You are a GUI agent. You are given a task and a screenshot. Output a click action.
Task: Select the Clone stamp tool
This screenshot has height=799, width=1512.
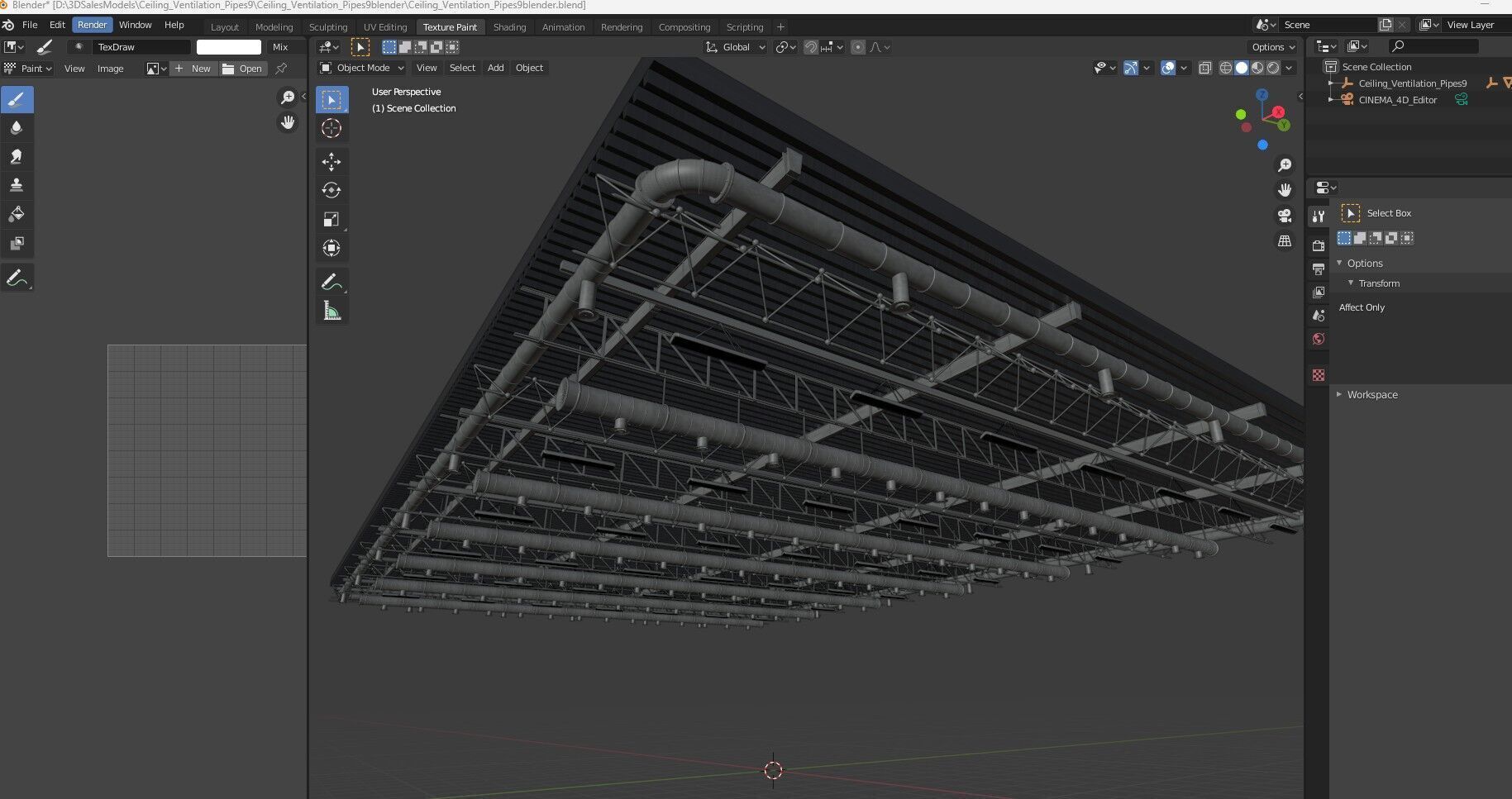pyautogui.click(x=17, y=186)
